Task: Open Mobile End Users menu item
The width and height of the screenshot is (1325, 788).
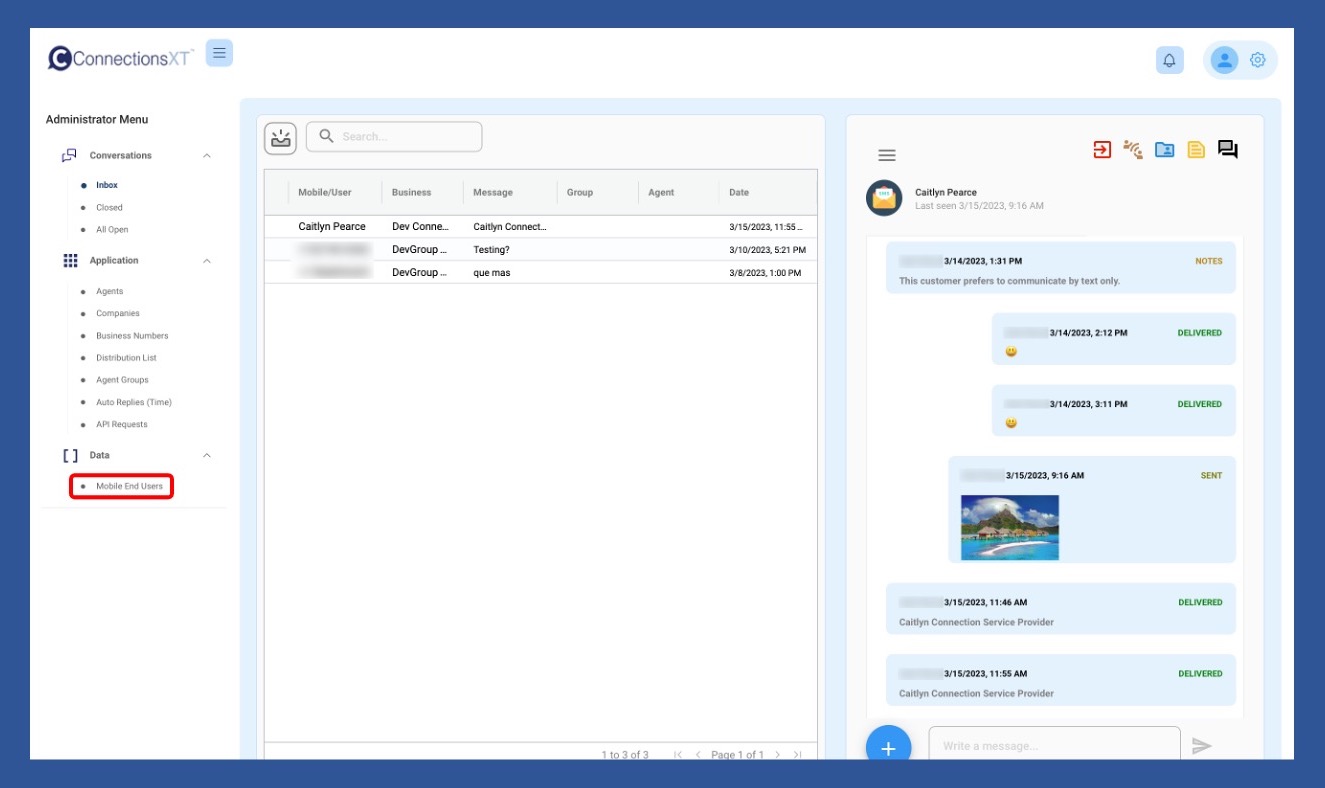Action: (x=129, y=487)
